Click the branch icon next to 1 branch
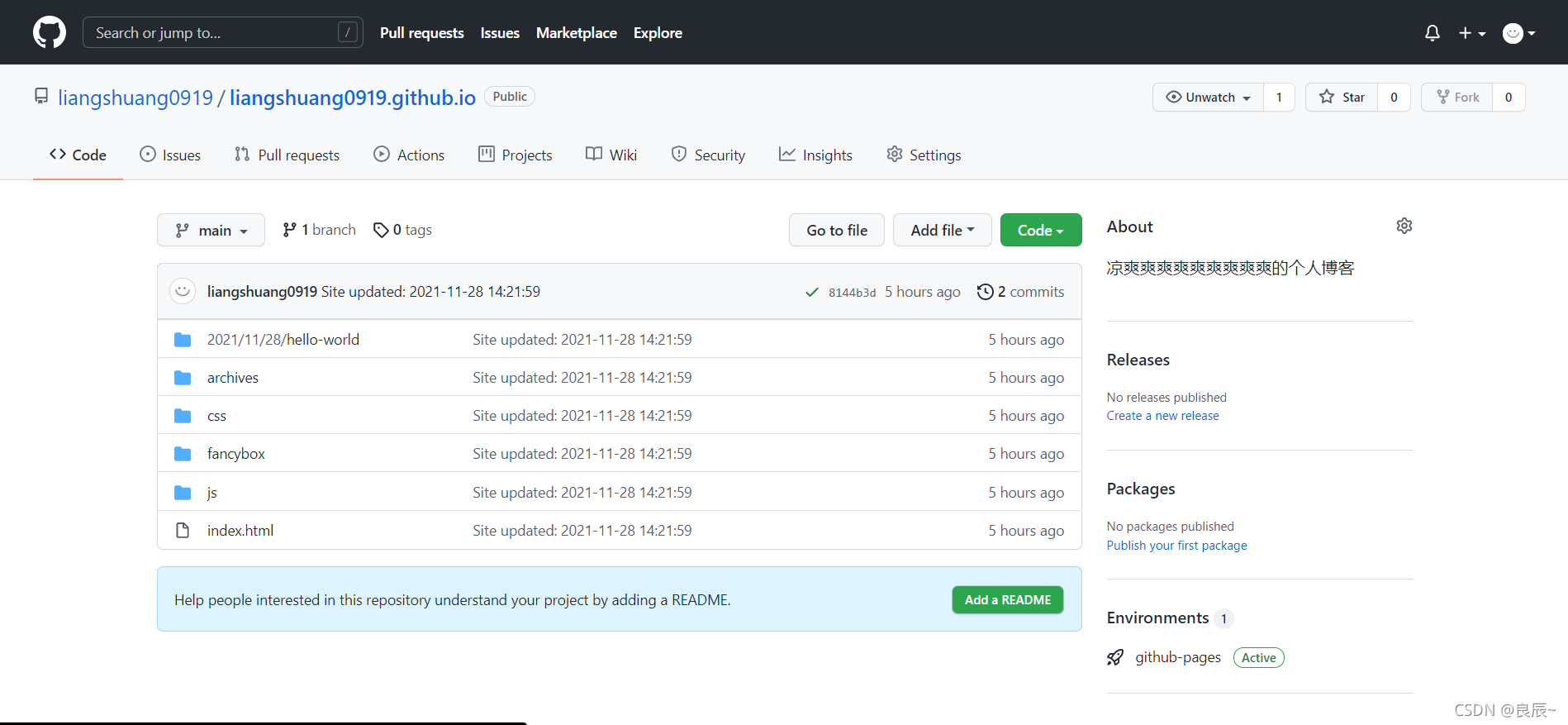The image size is (1568, 725). tap(289, 230)
